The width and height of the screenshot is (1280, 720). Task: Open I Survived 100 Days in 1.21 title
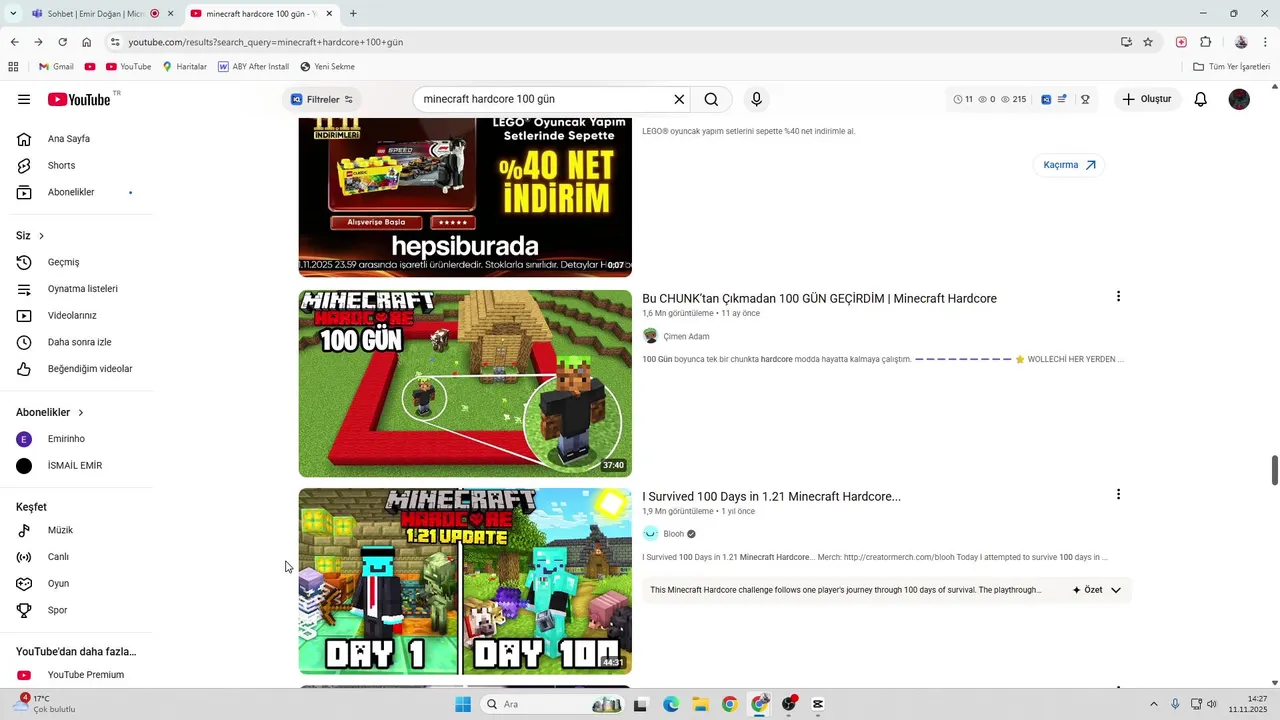click(x=771, y=496)
